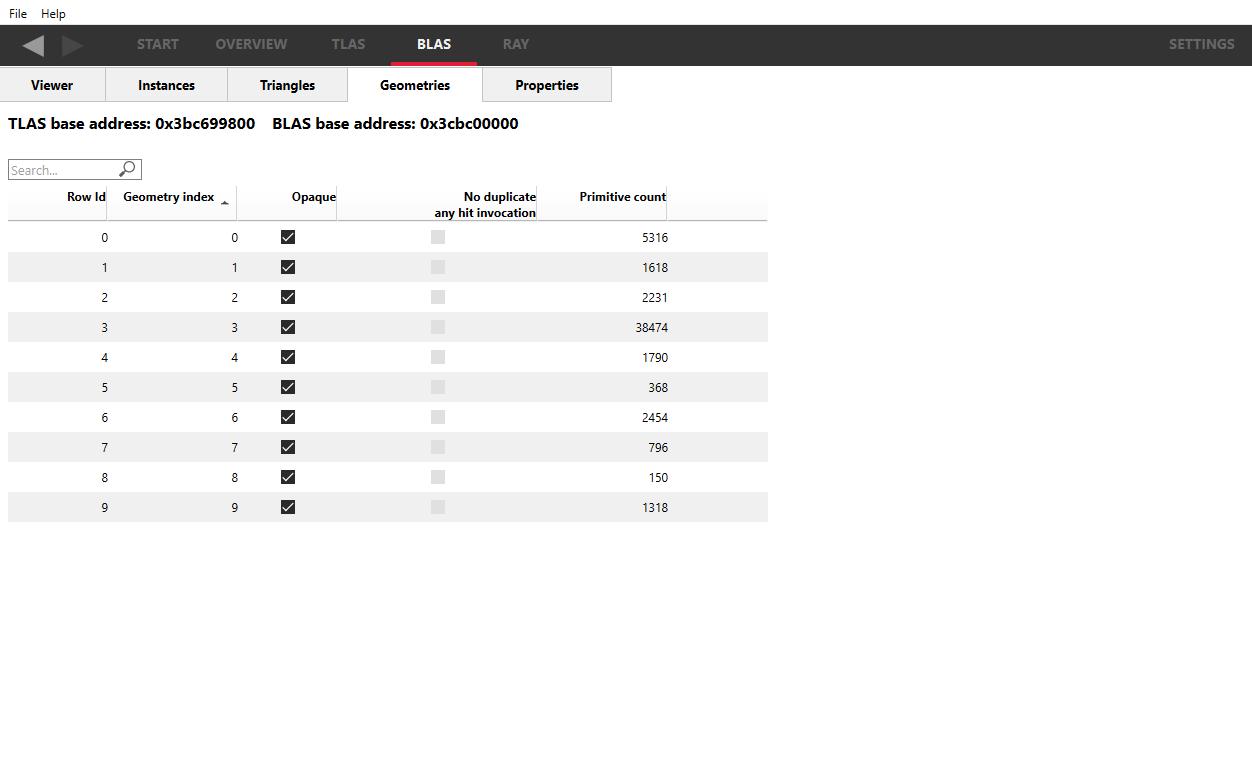Click the back navigation arrow icon
The width and height of the screenshot is (1252, 774).
point(33,45)
